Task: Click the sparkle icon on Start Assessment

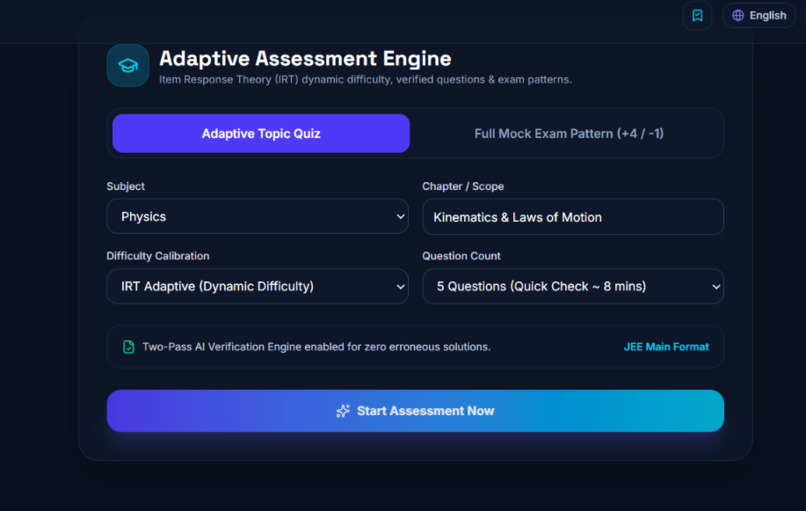Action: 343,411
